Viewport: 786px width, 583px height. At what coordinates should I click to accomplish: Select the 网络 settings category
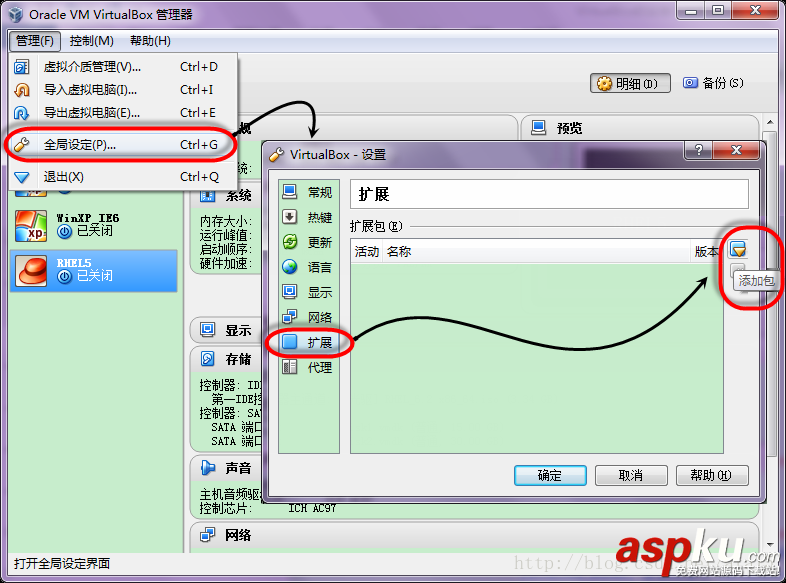pyautogui.click(x=308, y=317)
